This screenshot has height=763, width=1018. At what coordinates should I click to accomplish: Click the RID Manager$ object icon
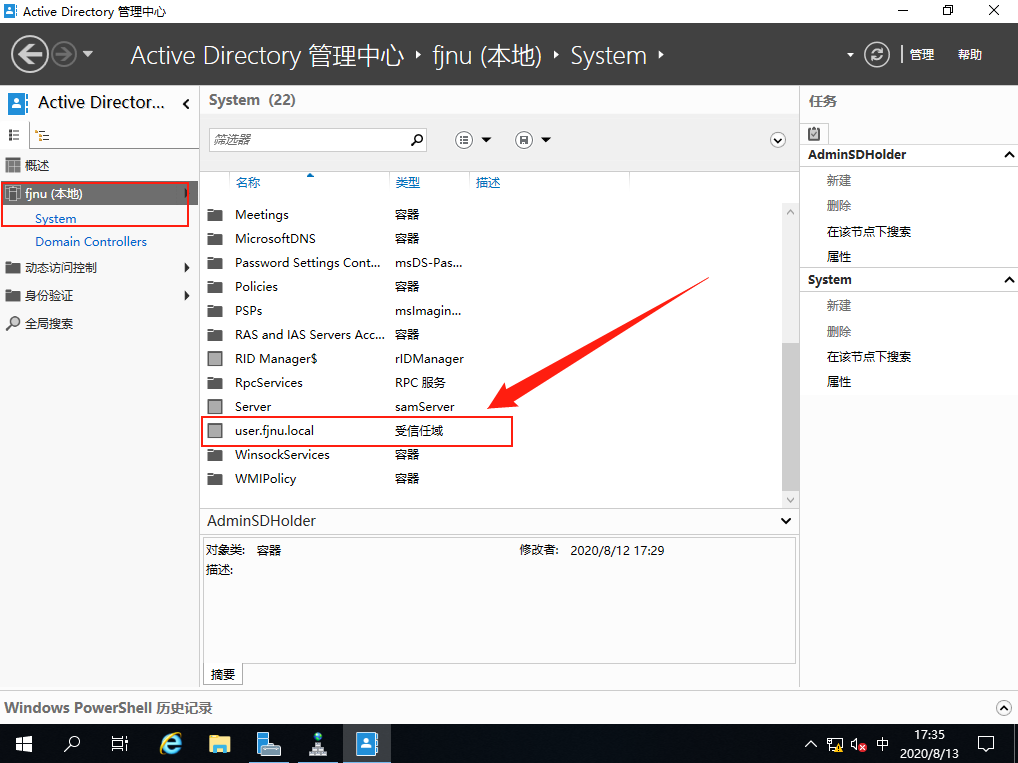click(x=215, y=358)
